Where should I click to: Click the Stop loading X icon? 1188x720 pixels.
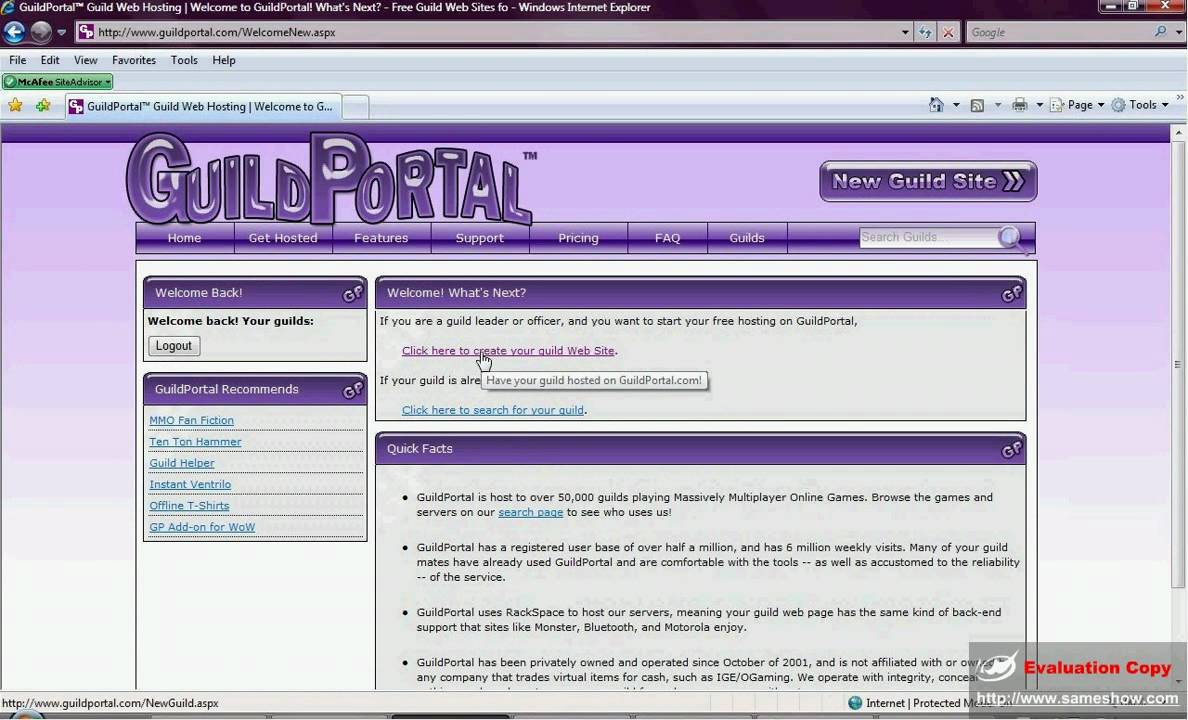point(949,33)
